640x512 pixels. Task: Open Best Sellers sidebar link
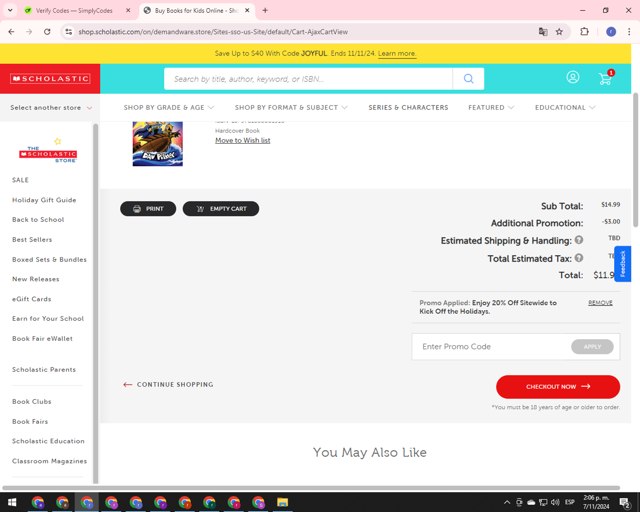click(32, 240)
